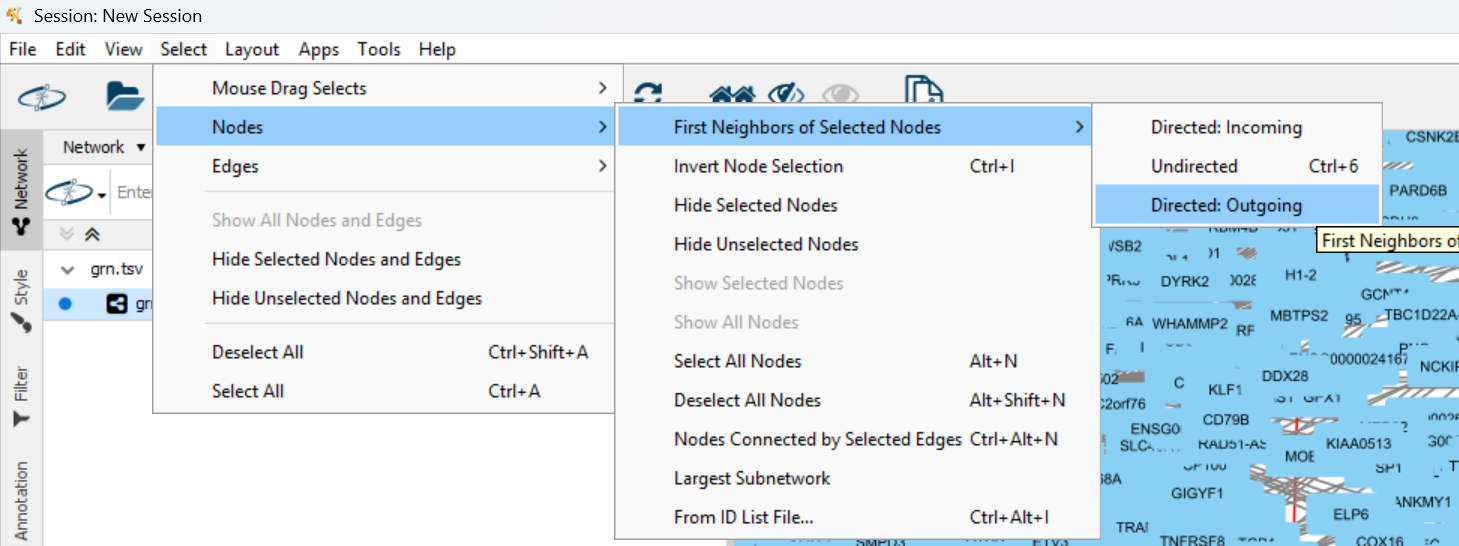Click the KIAA0513 node label
1459x546 pixels.
pos(1358,443)
